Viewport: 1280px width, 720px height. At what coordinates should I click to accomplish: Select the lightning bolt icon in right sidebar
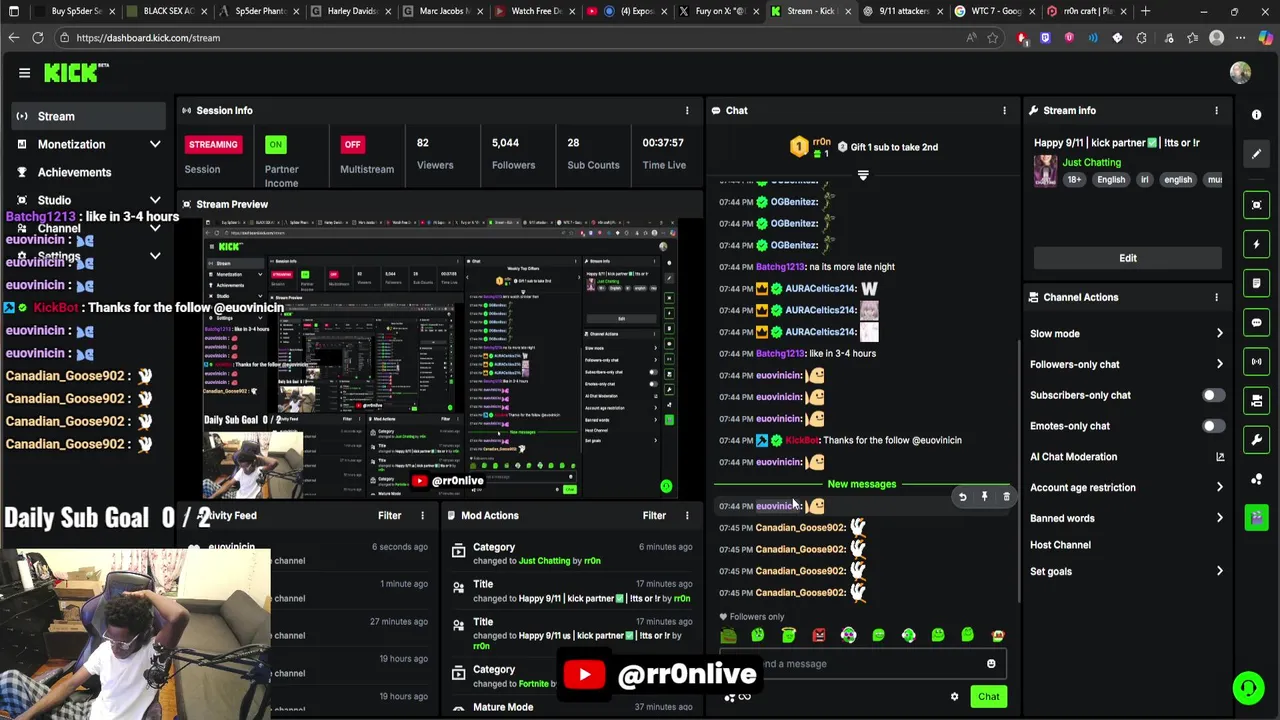tap(1257, 244)
